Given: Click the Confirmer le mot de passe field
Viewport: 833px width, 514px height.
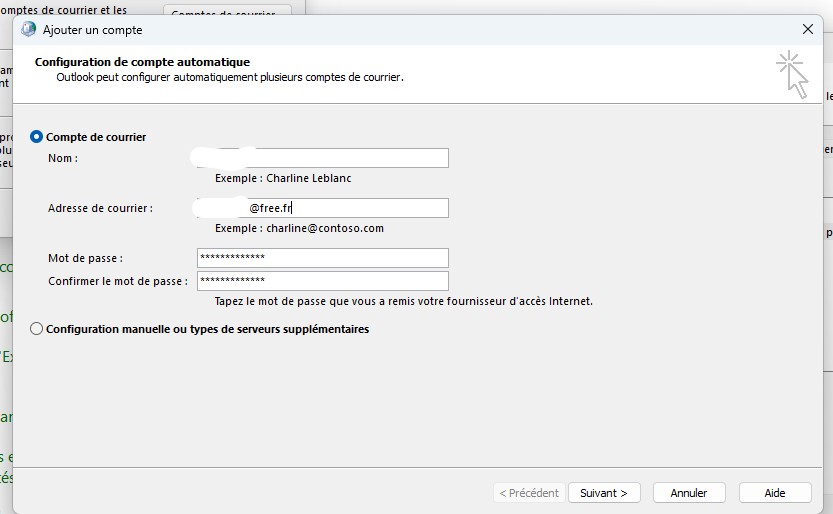Looking at the screenshot, I should [322, 281].
